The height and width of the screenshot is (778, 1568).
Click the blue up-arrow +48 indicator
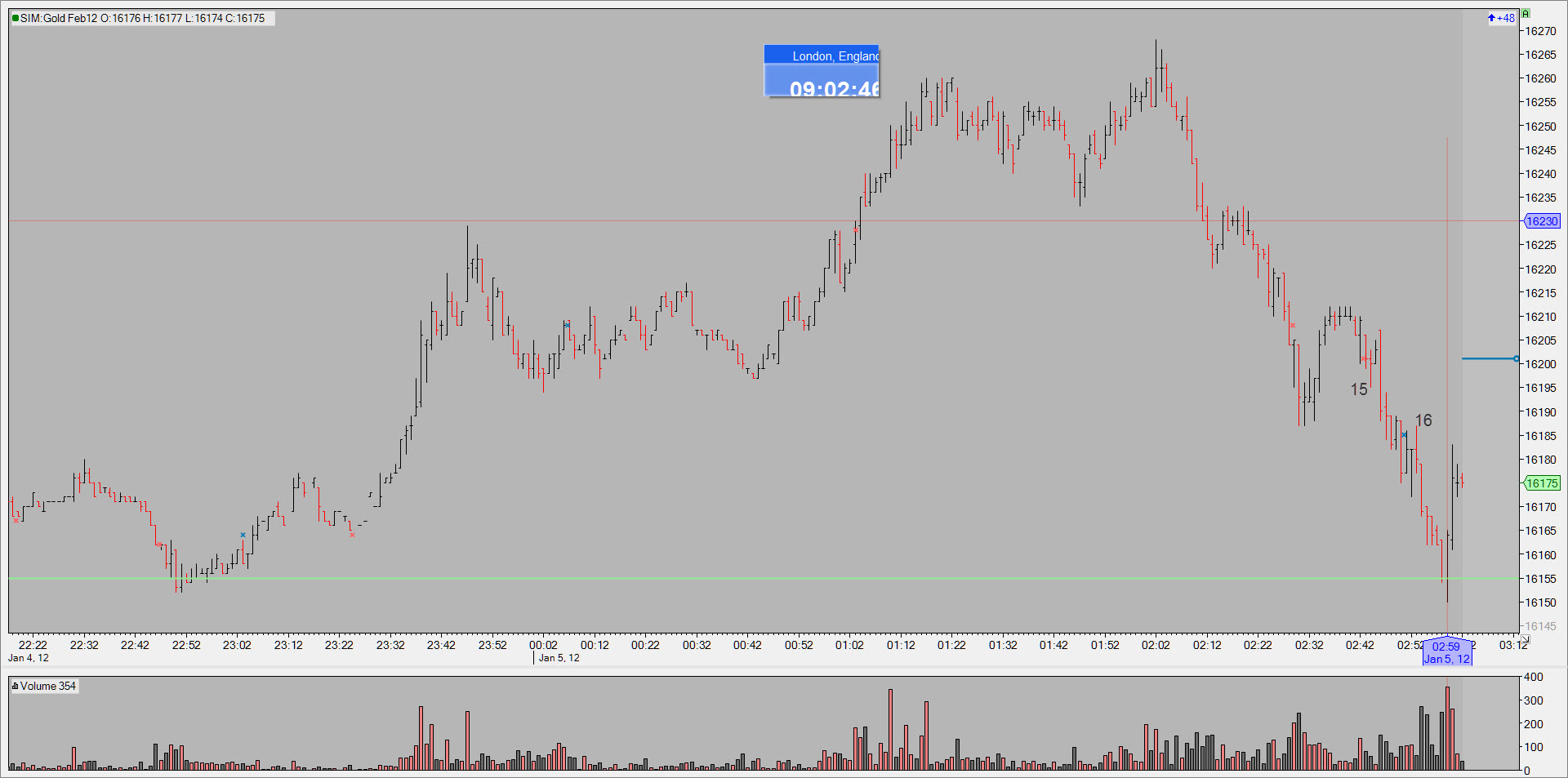click(1501, 18)
